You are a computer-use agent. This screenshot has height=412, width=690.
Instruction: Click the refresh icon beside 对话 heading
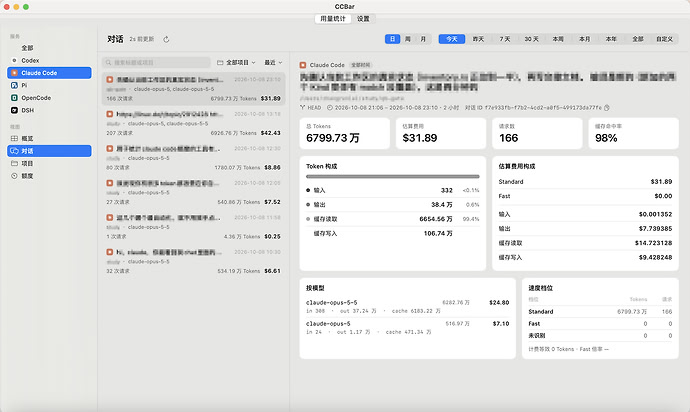(166, 39)
